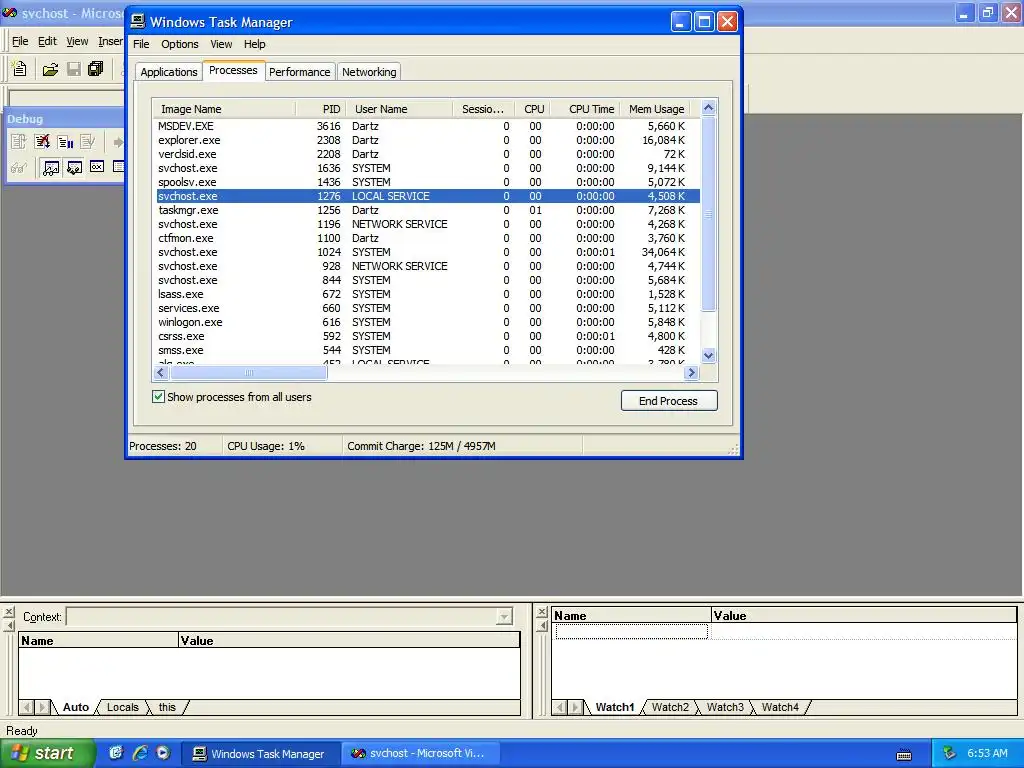The image size is (1024, 768).
Task: Close the Variables pane with its small X
Action: [x=8, y=612]
